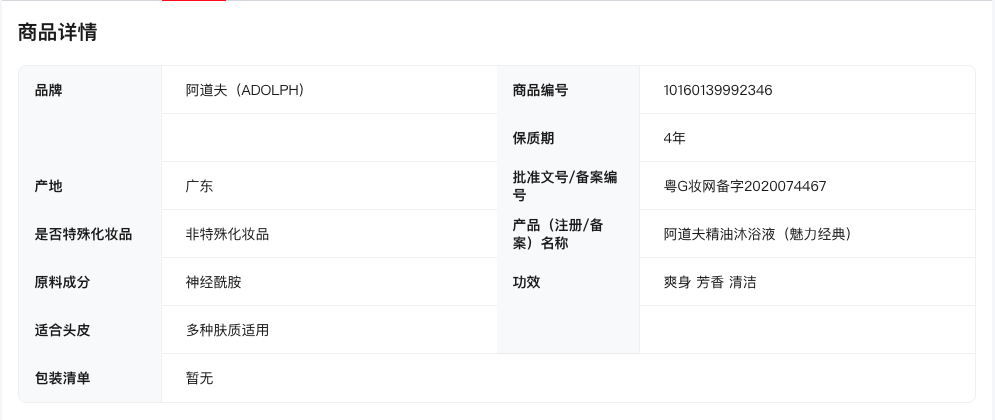The image size is (995, 420).
Task: Click the 保质期 label
Action: (533, 138)
